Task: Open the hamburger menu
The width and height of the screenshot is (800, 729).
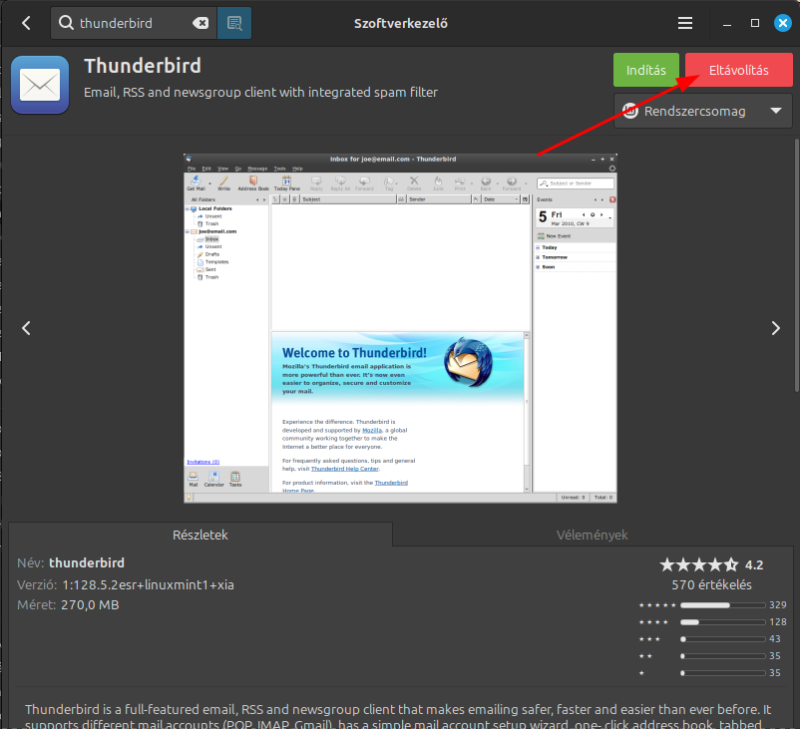Action: pyautogui.click(x=685, y=23)
